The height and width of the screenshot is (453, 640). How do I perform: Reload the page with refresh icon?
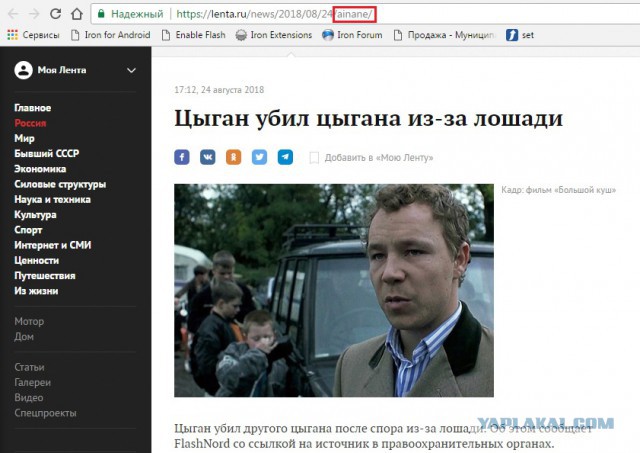[x=56, y=14]
